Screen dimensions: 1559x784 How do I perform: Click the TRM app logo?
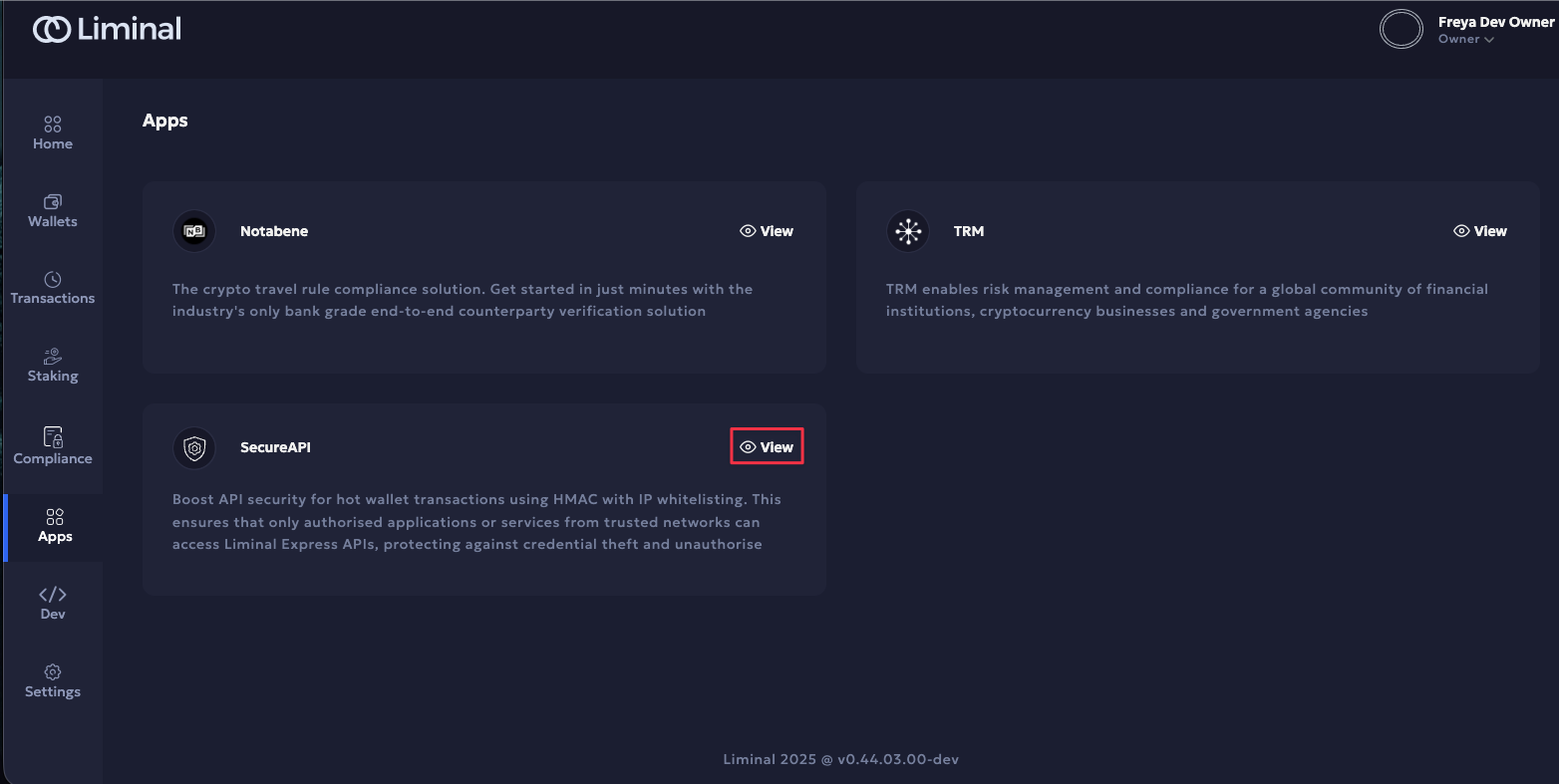[908, 231]
